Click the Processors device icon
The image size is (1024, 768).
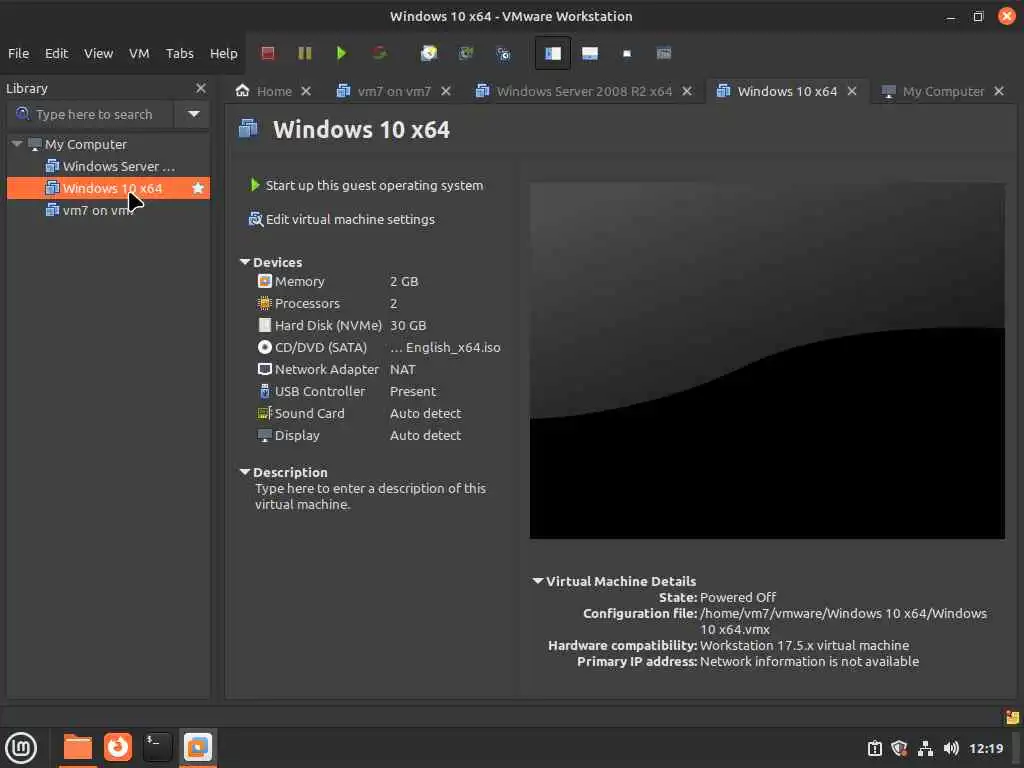[264, 303]
